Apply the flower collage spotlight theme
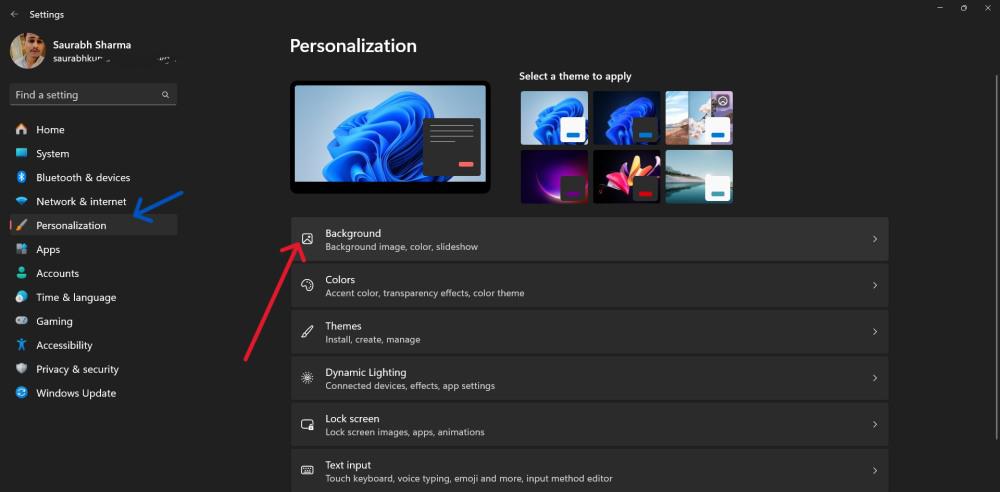 (x=699, y=117)
